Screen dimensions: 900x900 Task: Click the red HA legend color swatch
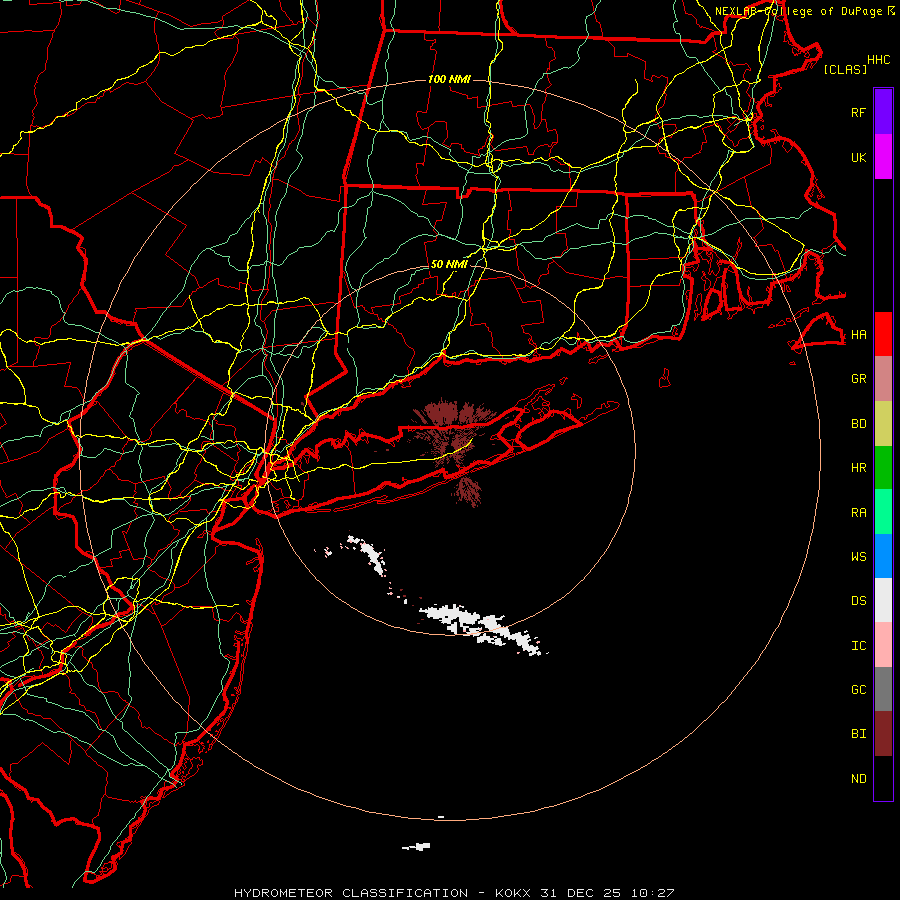883,334
